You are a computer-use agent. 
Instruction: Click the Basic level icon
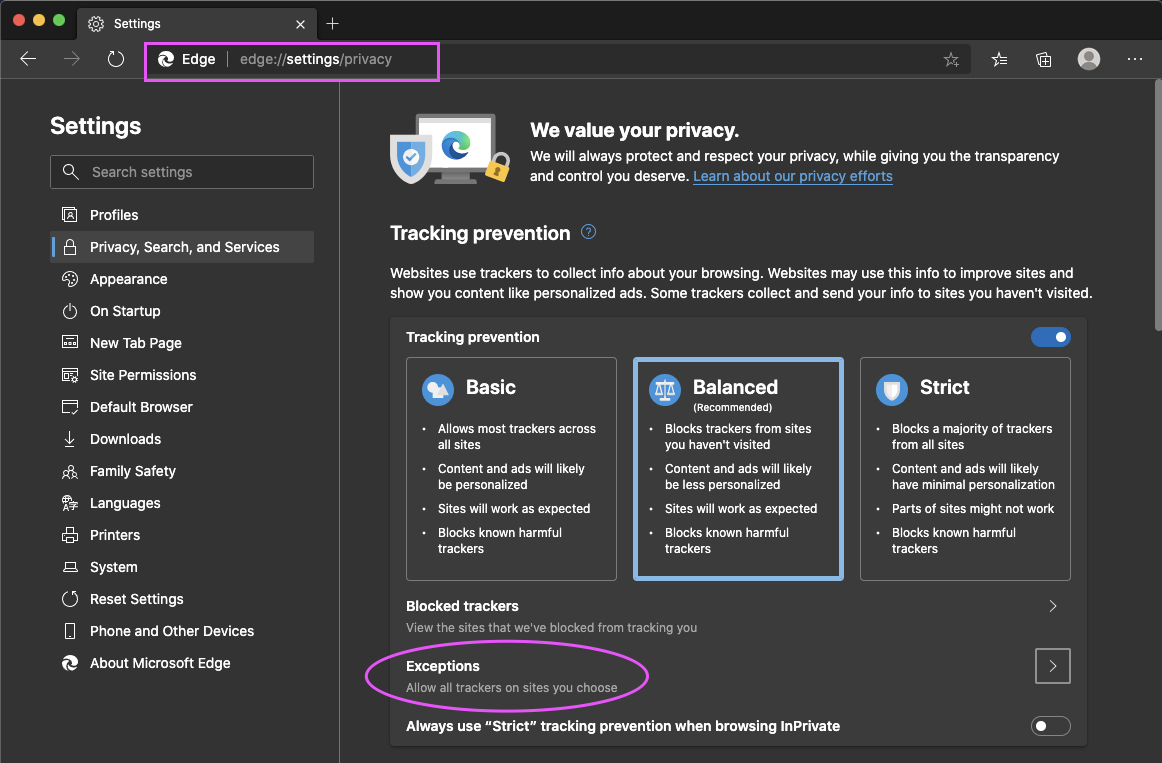click(x=438, y=390)
